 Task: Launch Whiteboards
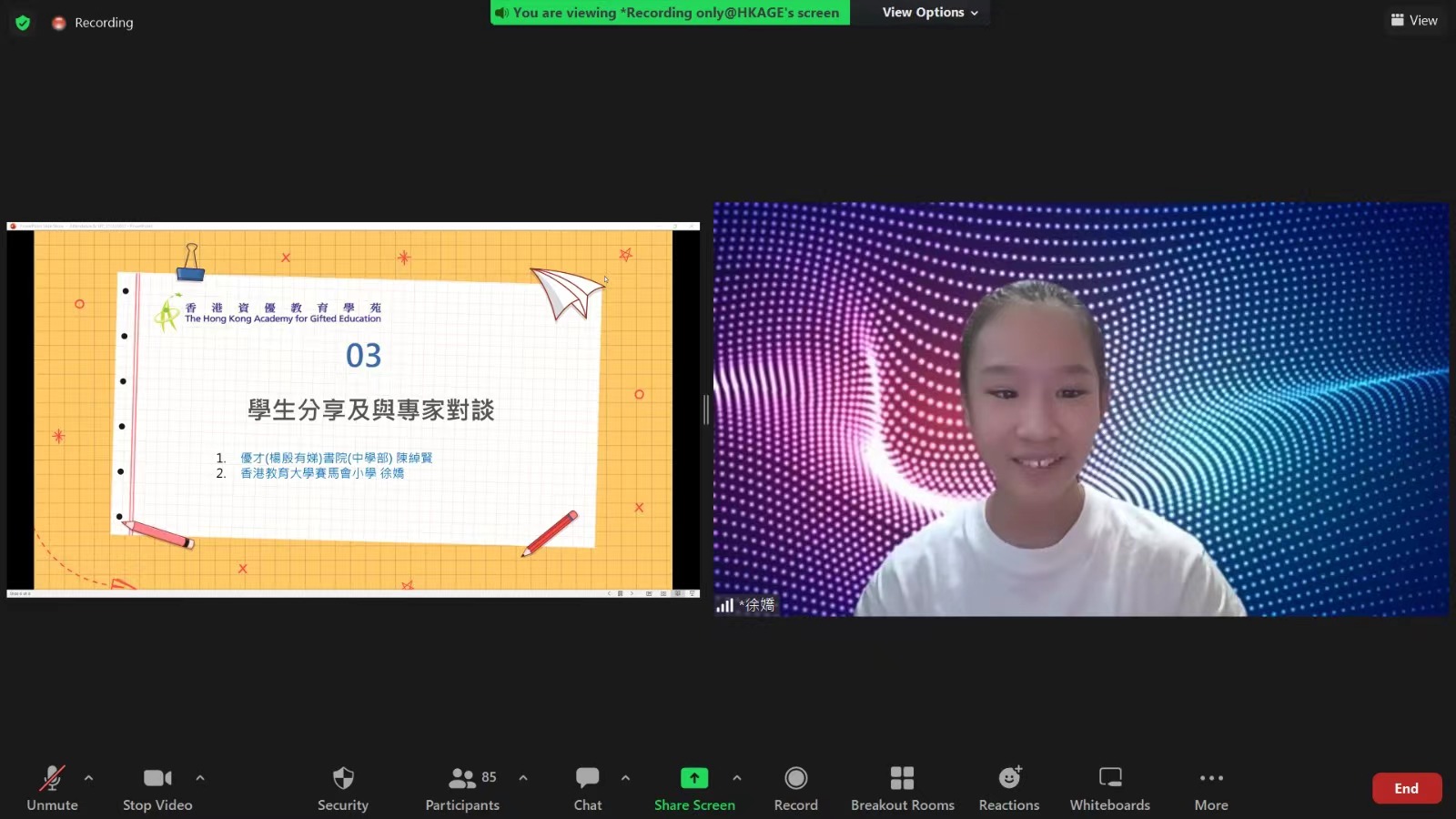pyautogui.click(x=1109, y=787)
